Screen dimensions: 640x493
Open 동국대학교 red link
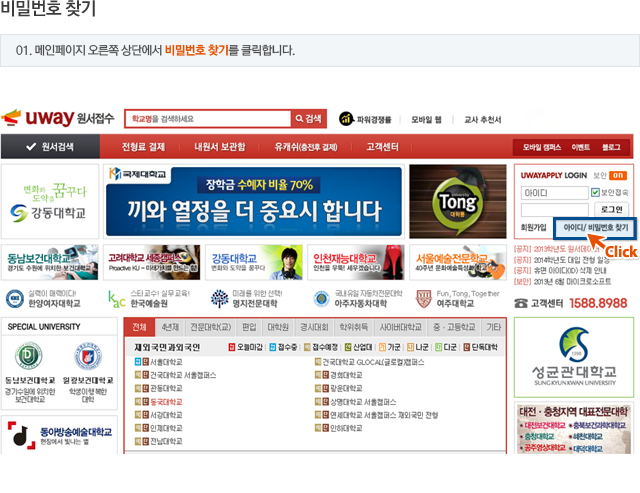click(166, 402)
